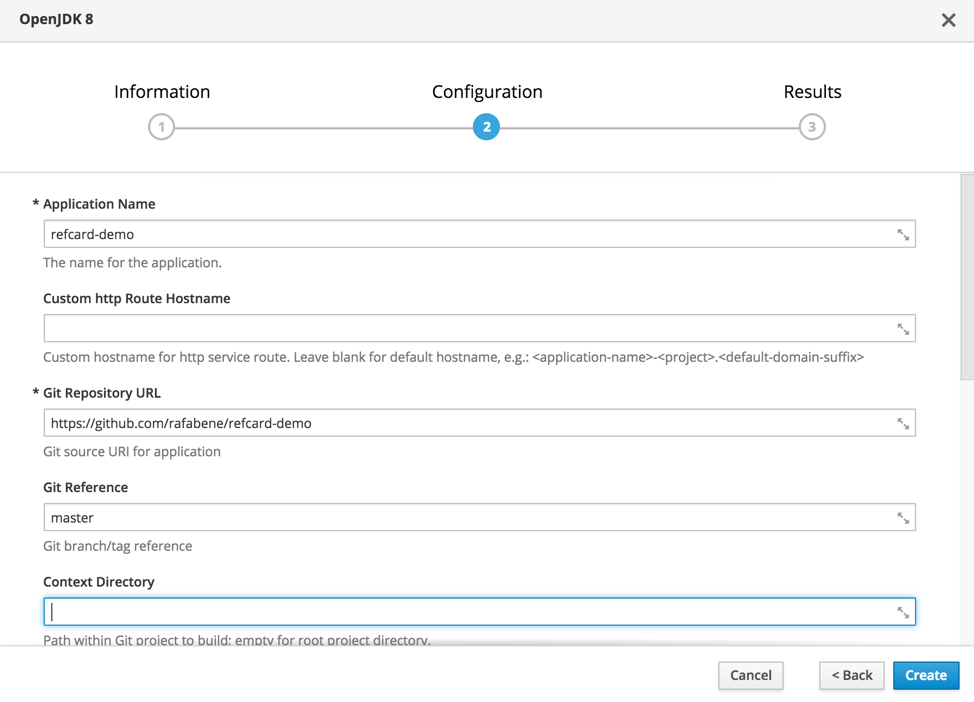This screenshot has height=702, width=974.
Task: Close the OpenJDK 8 dialog
Action: [x=948, y=20]
